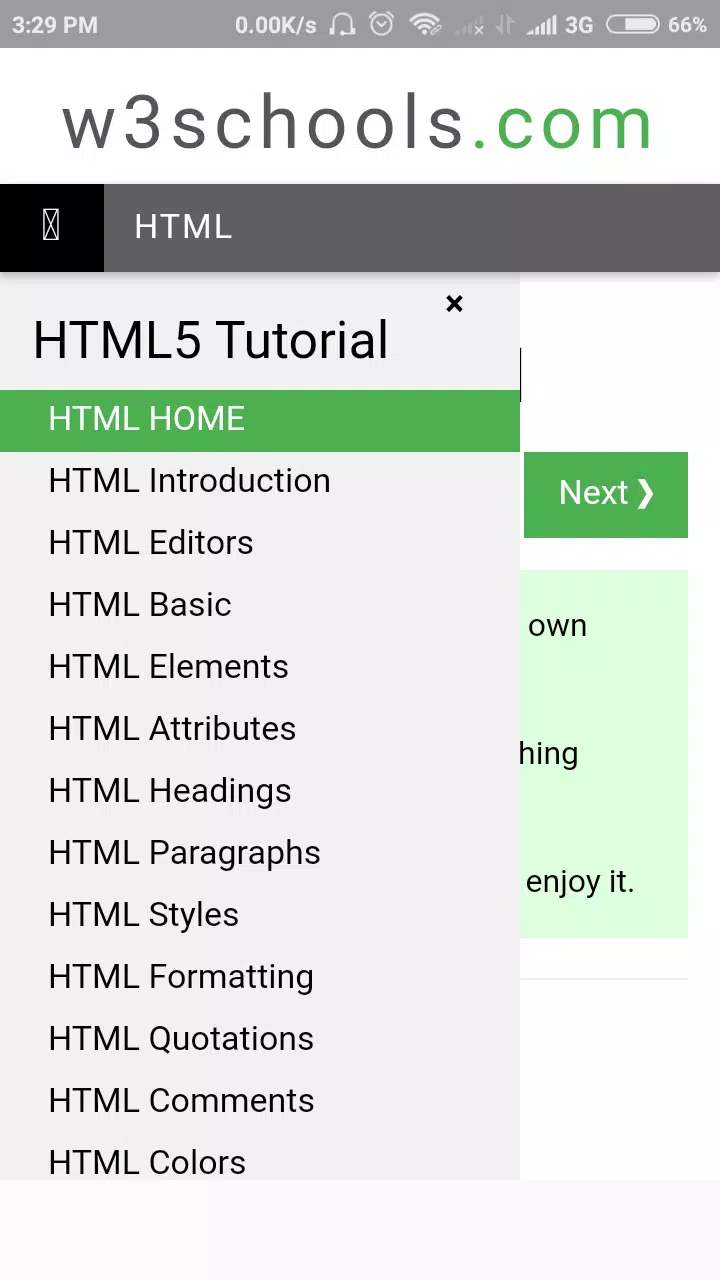Open the HTML Paragraphs chapter
Screen dimensions: 720x1280
260,854
